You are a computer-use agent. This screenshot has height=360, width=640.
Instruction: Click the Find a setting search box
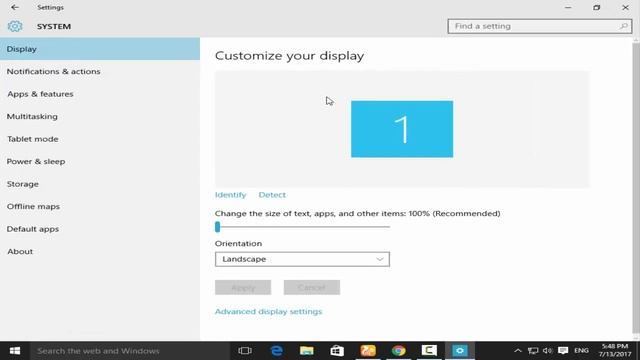click(x=540, y=26)
